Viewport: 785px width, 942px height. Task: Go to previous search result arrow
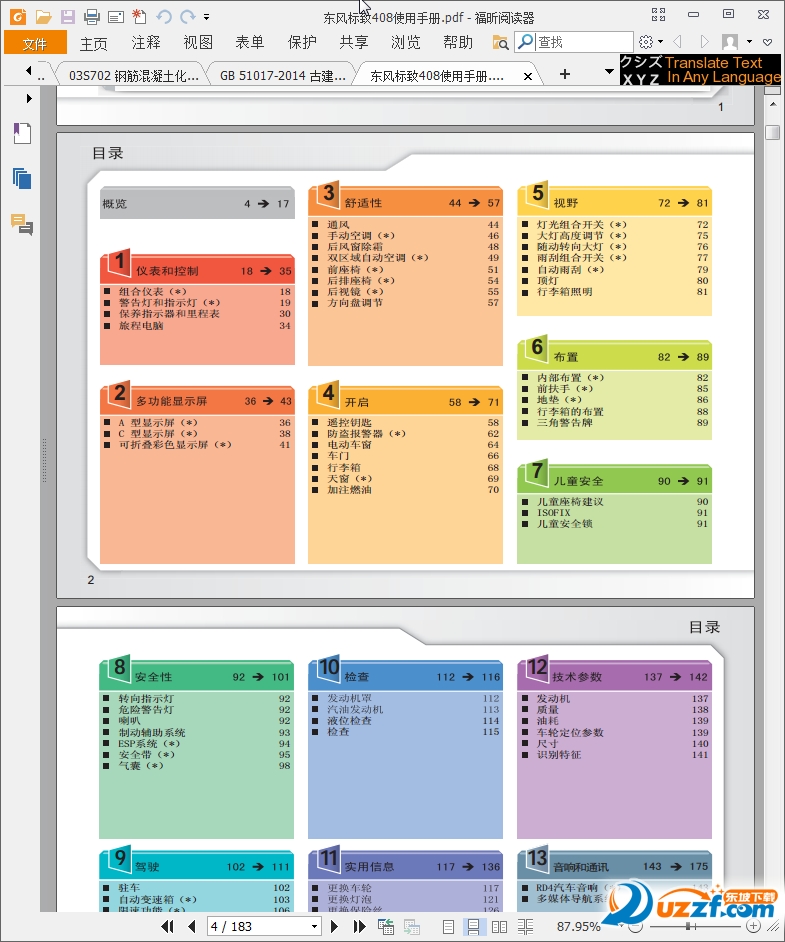pyautogui.click(x=677, y=42)
